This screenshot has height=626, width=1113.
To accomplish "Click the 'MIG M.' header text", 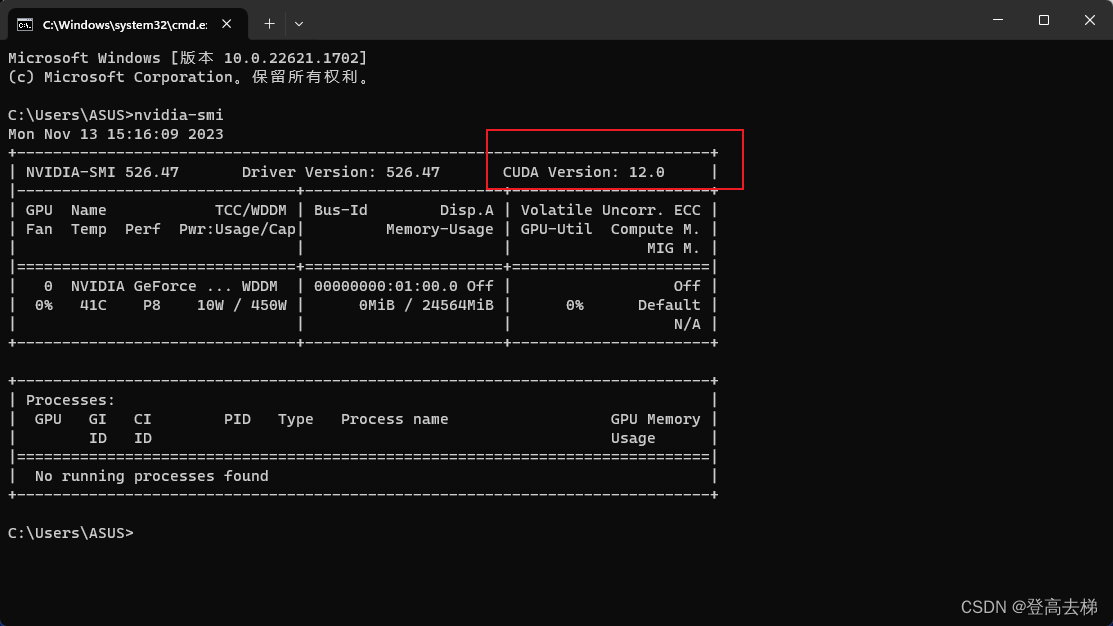I will [x=673, y=248].
